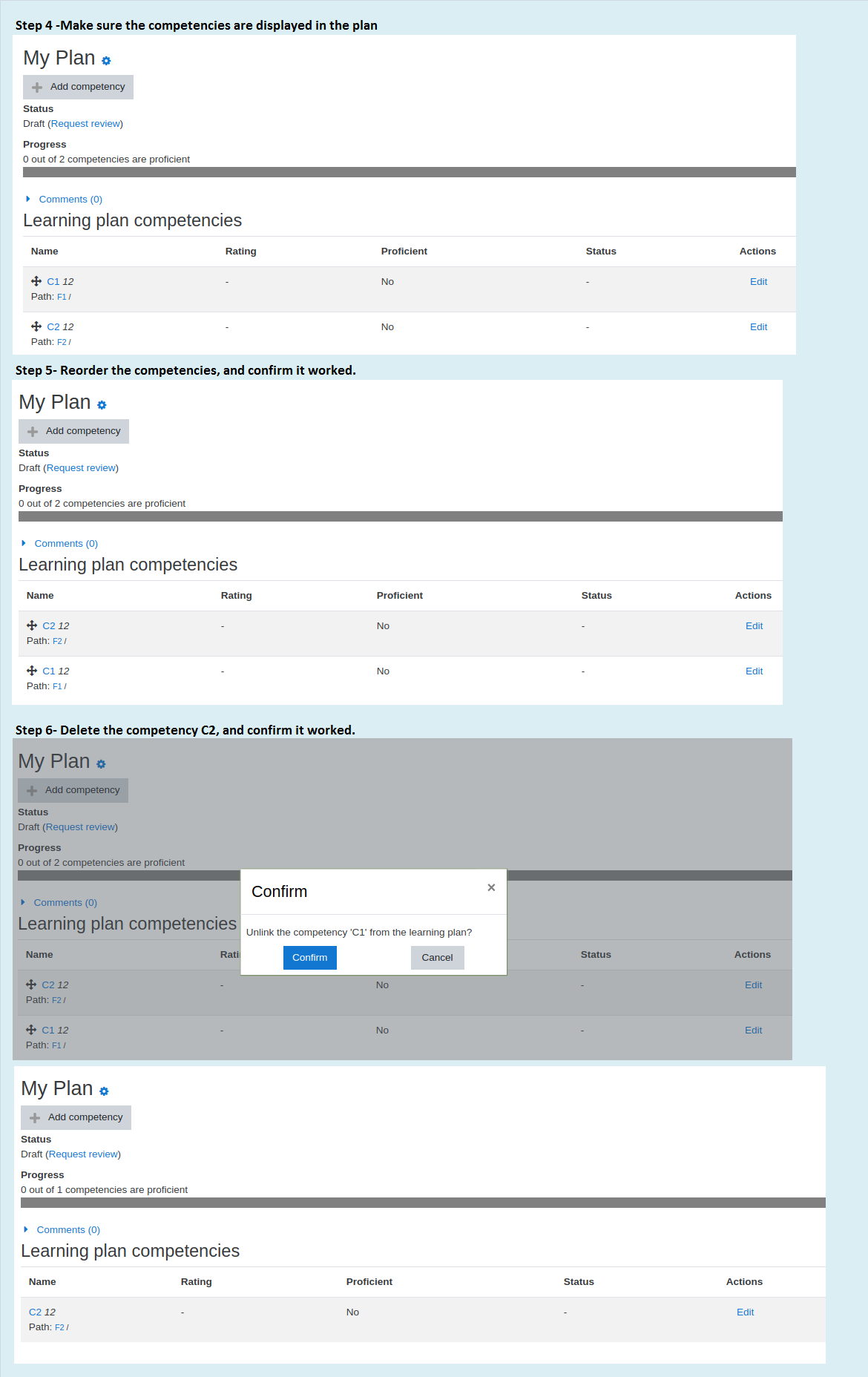Screen dimensions: 868x1377
Task: Open the C2 link in the final plan table
Action: (35, 1312)
